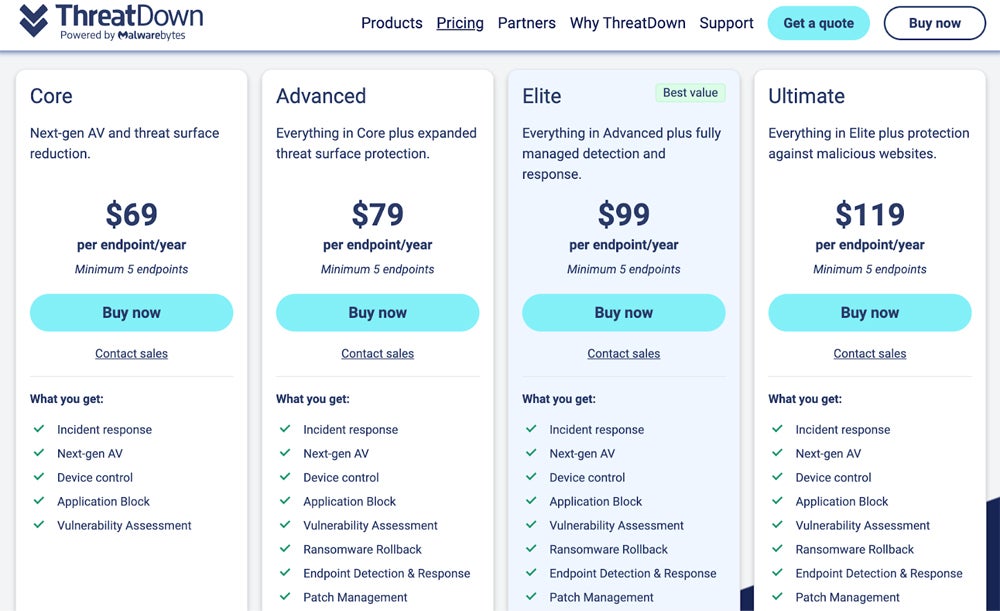This screenshot has width=1000, height=611.
Task: Open the Products menu item
Action: [391, 23]
